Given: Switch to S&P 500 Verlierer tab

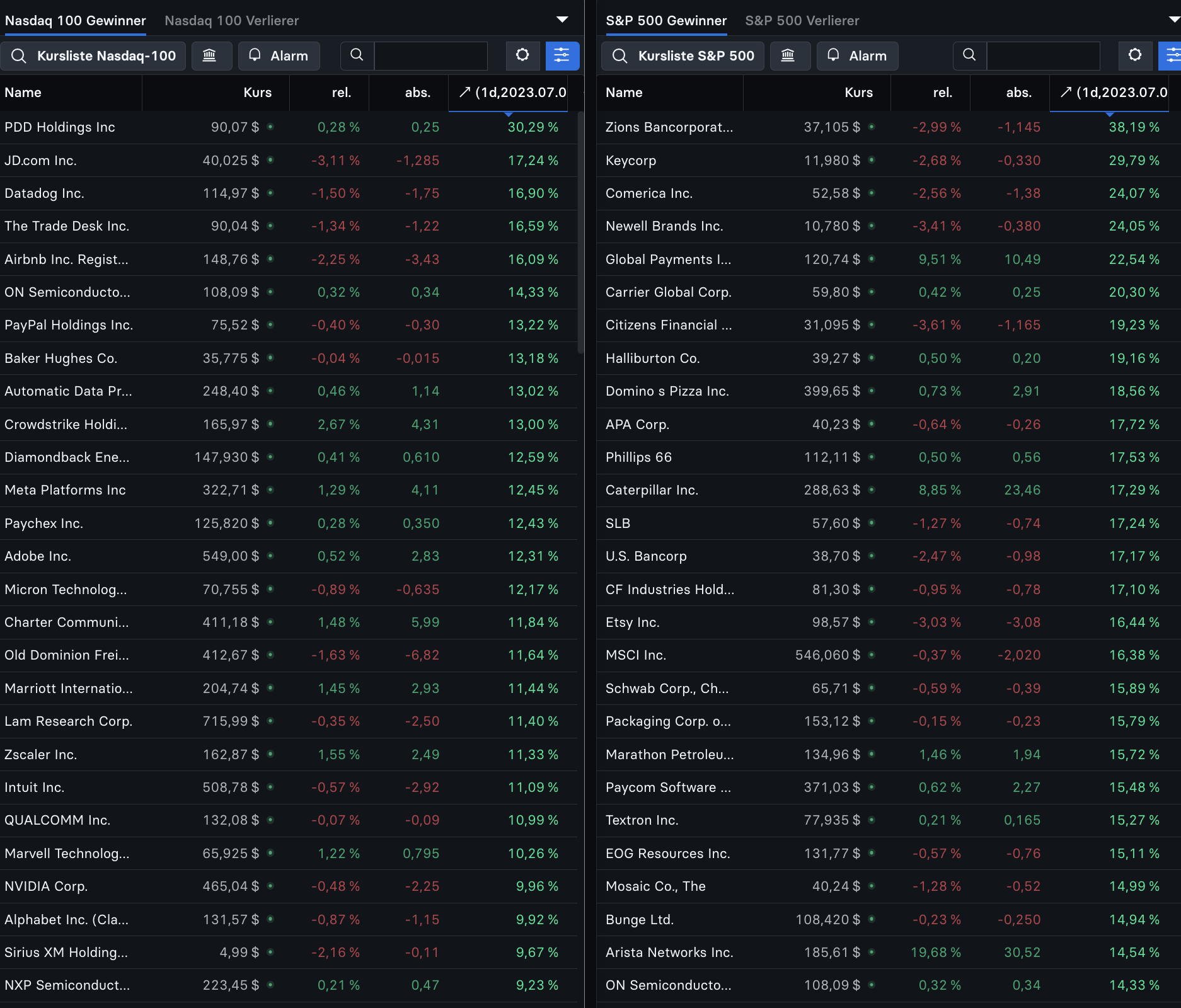Looking at the screenshot, I should pyautogui.click(x=802, y=21).
